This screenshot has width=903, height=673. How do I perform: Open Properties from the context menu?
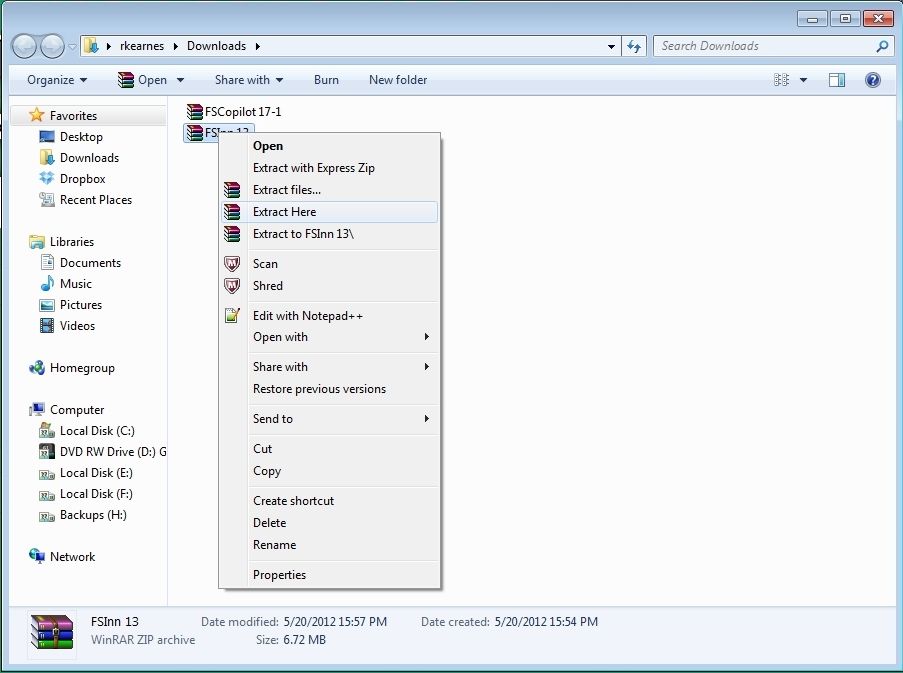(x=330, y=575)
